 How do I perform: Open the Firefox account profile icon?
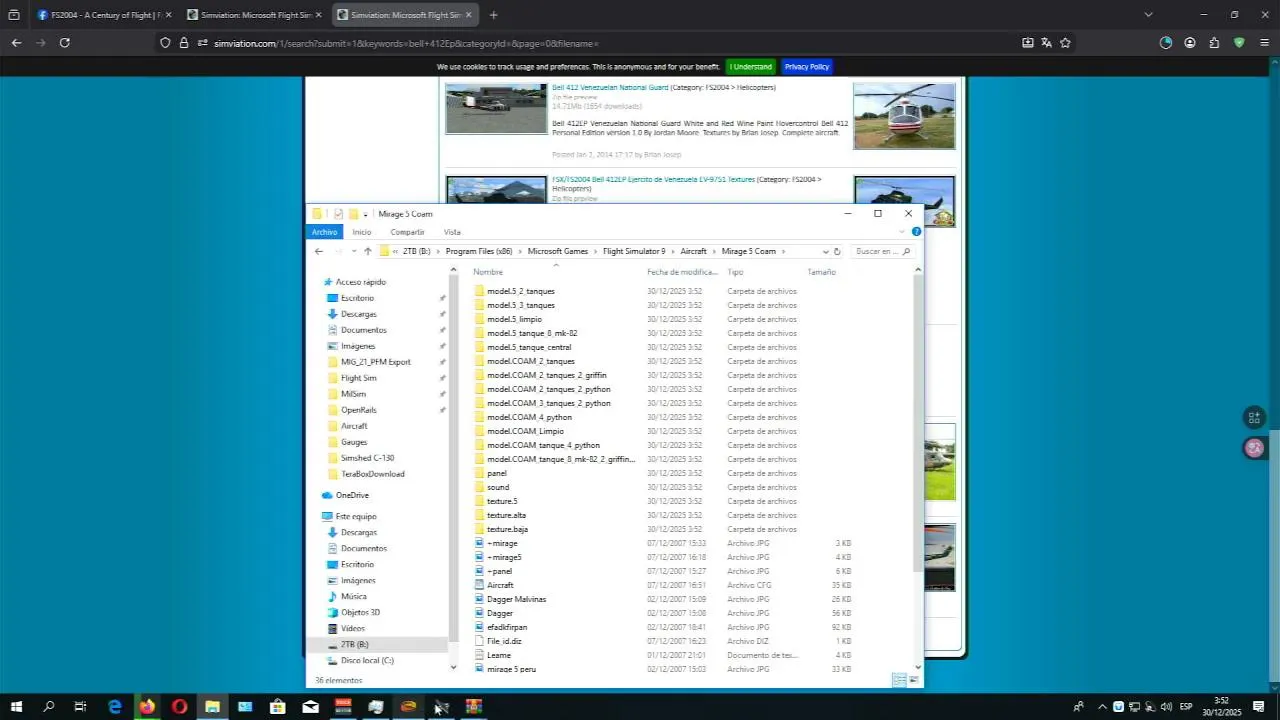tap(1190, 43)
